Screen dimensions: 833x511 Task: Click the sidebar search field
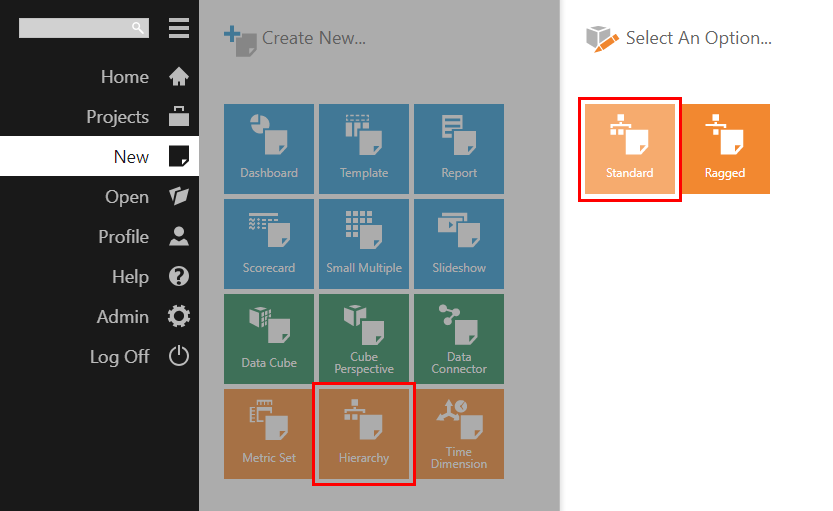[84, 28]
